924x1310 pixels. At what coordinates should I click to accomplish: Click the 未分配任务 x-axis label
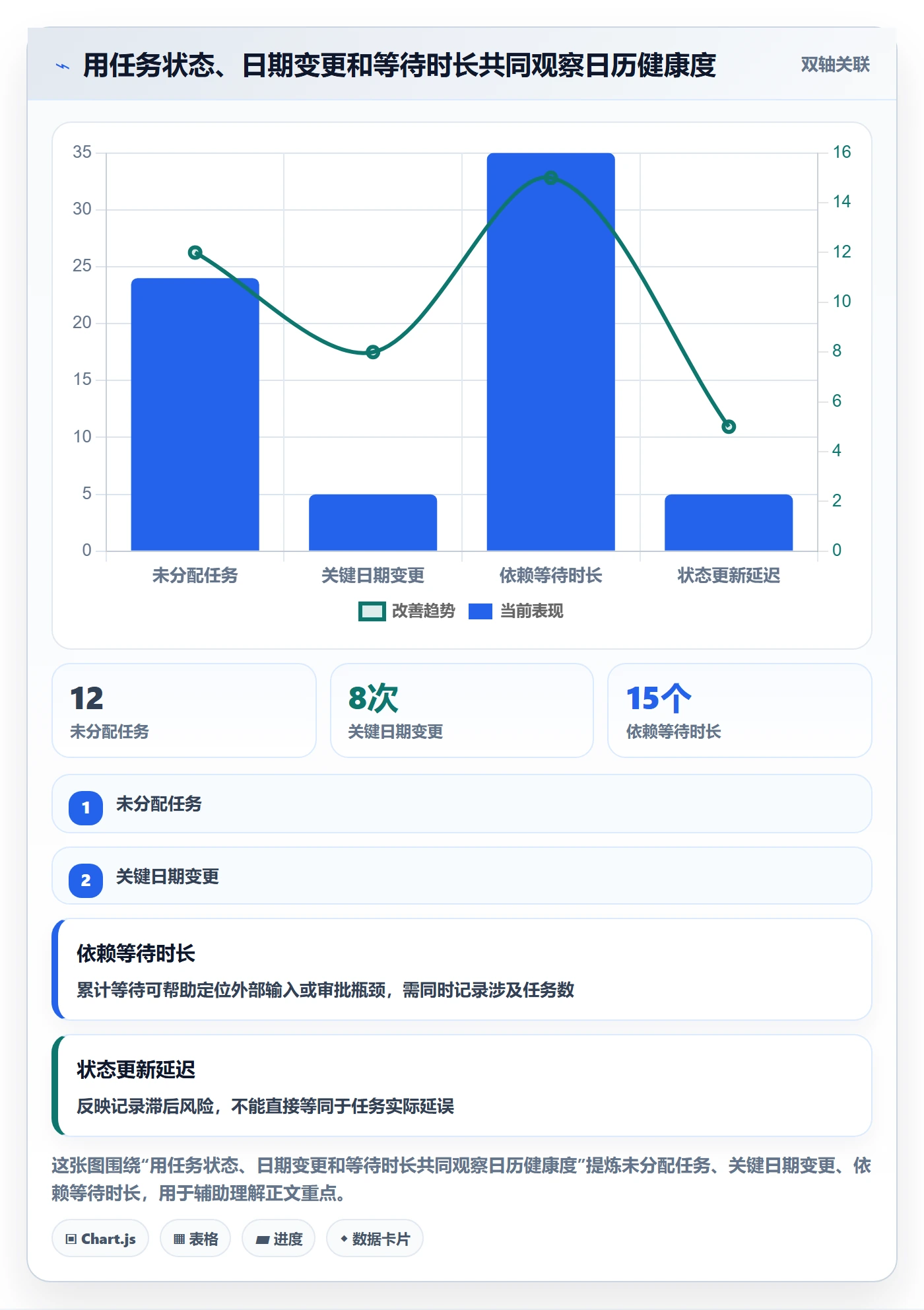[x=195, y=575]
